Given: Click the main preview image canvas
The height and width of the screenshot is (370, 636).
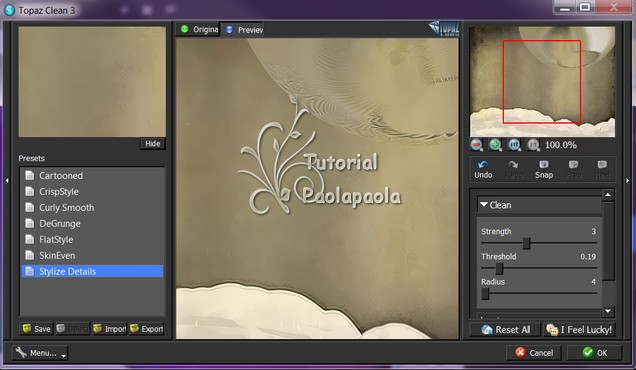Looking at the screenshot, I should coord(317,189).
